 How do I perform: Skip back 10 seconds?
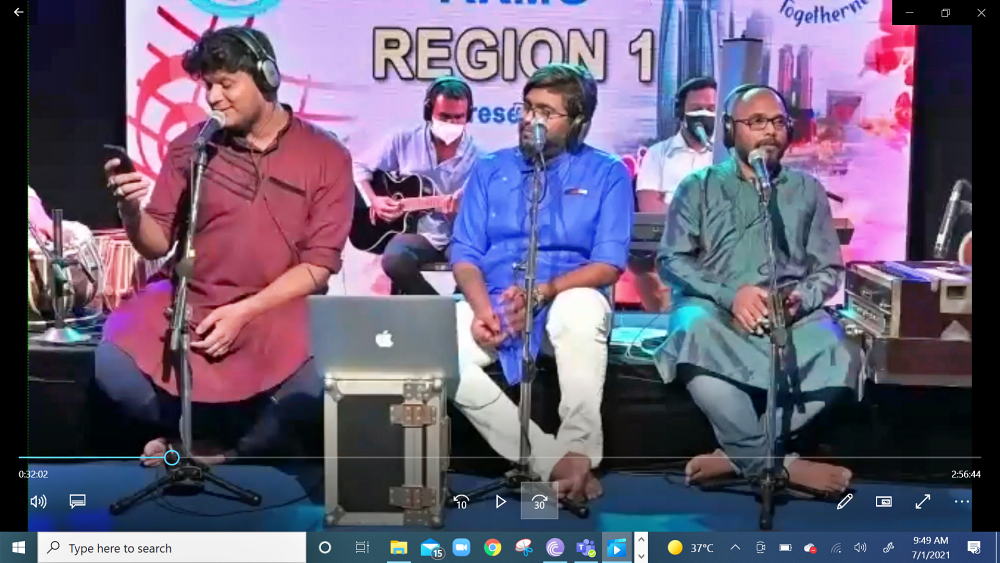[461, 501]
